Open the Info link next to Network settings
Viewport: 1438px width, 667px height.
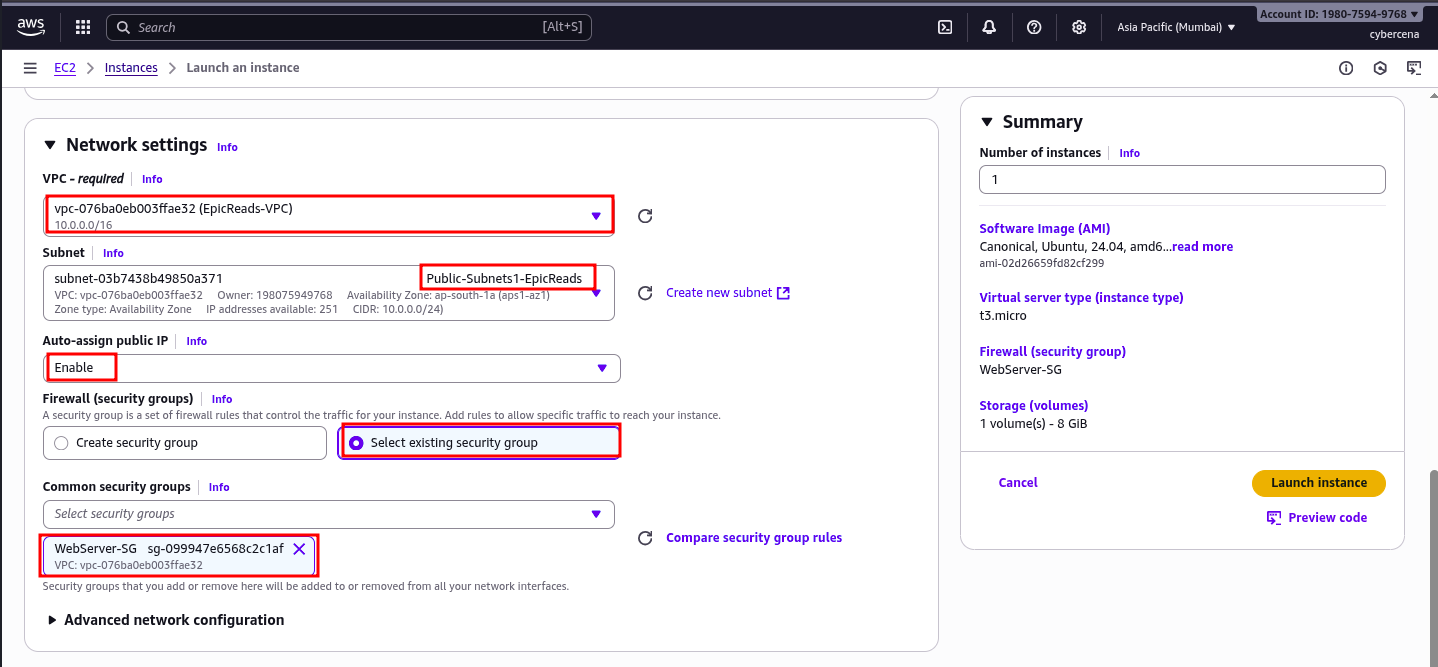click(227, 147)
